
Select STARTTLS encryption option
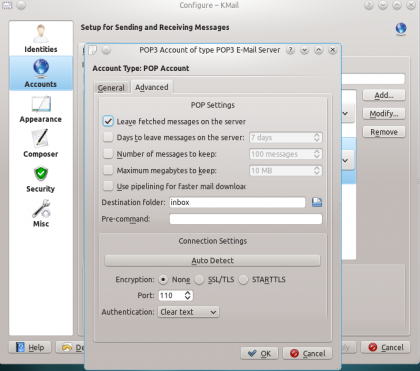coord(243,280)
